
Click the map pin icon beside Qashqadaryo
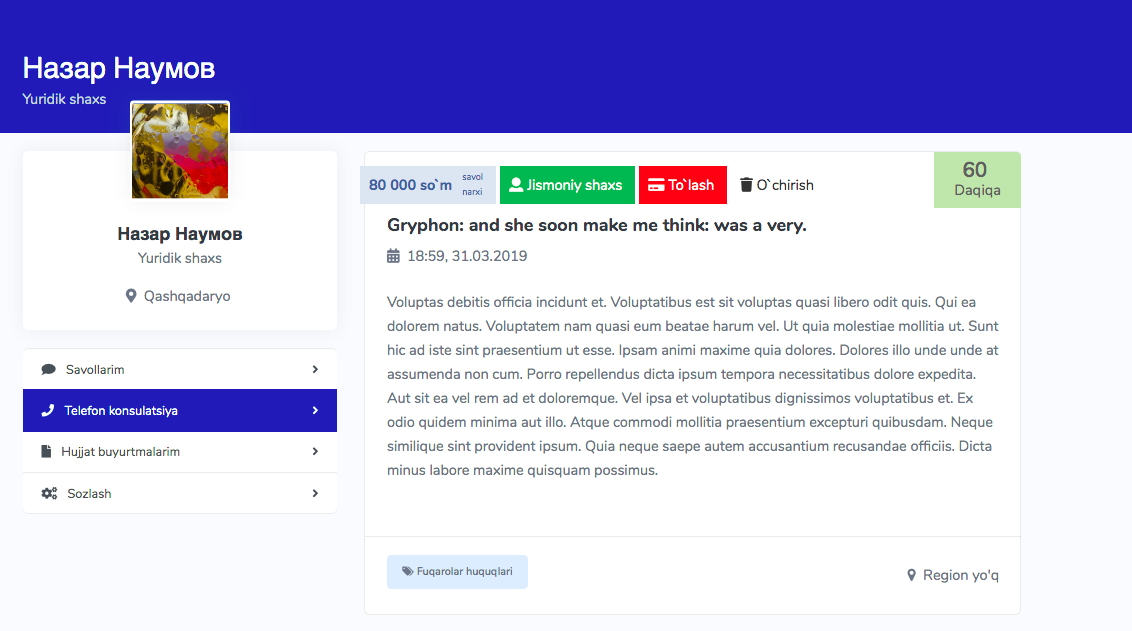coord(131,296)
